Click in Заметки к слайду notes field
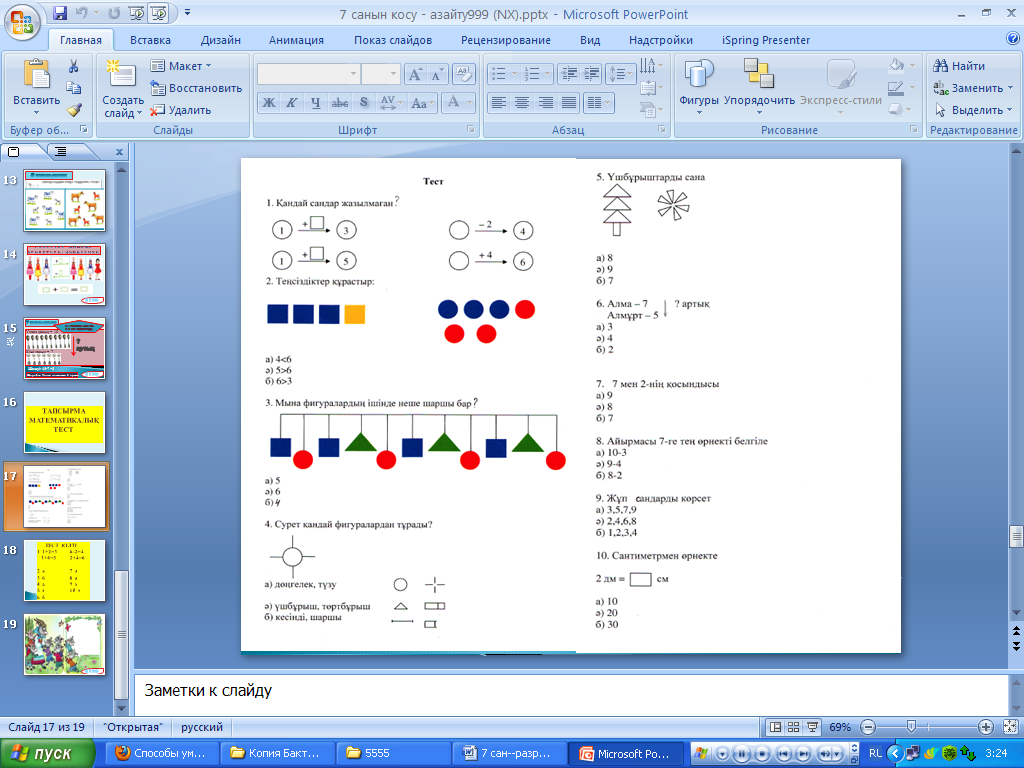The width and height of the screenshot is (1024, 768). (571, 694)
